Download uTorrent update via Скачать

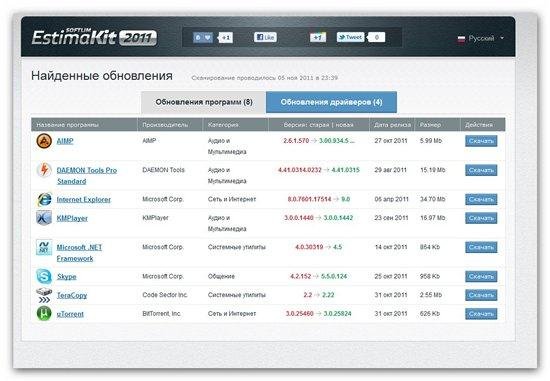pyautogui.click(x=481, y=314)
